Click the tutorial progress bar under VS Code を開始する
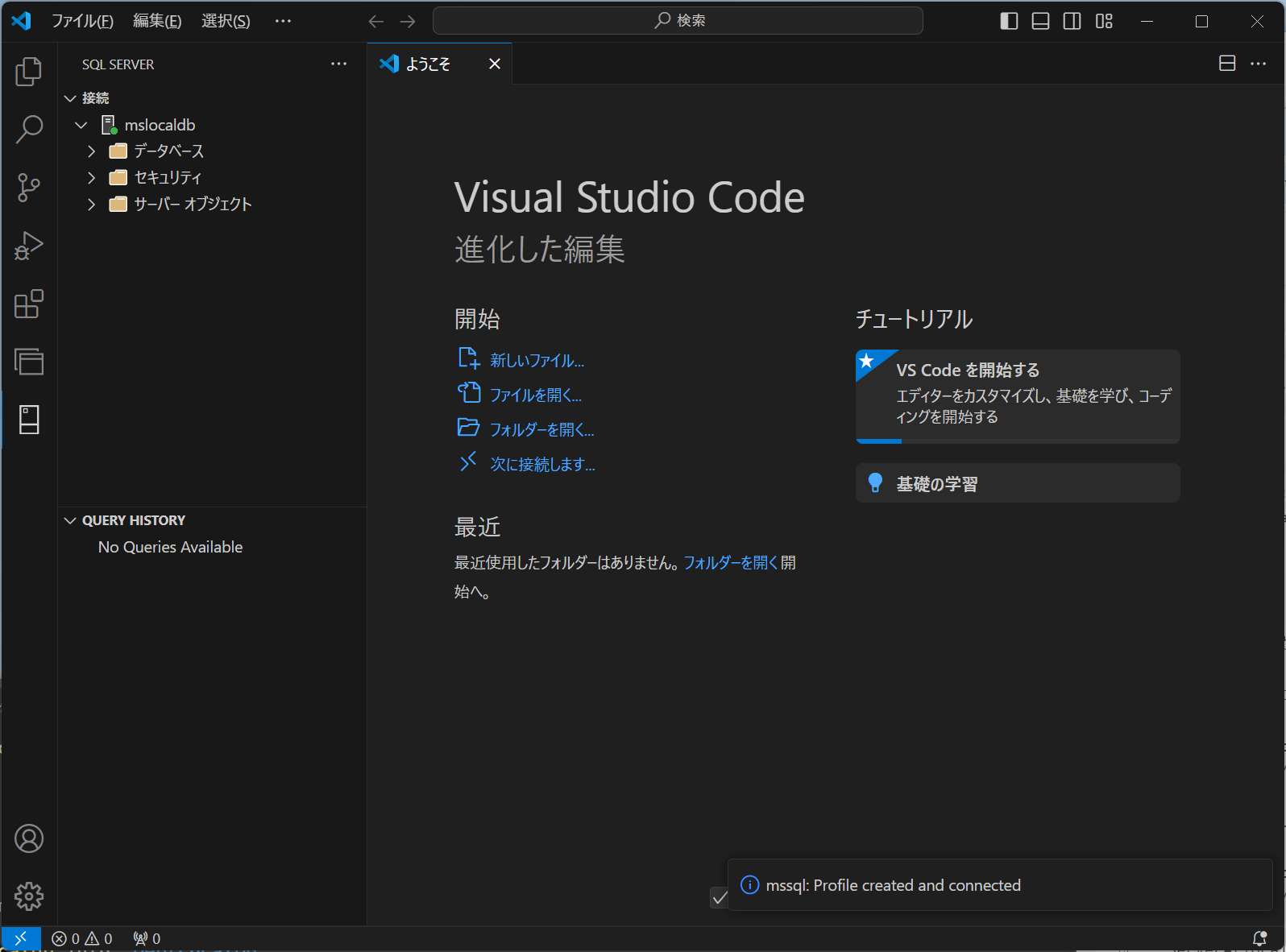Viewport: 1286px width, 952px height. click(x=1018, y=441)
